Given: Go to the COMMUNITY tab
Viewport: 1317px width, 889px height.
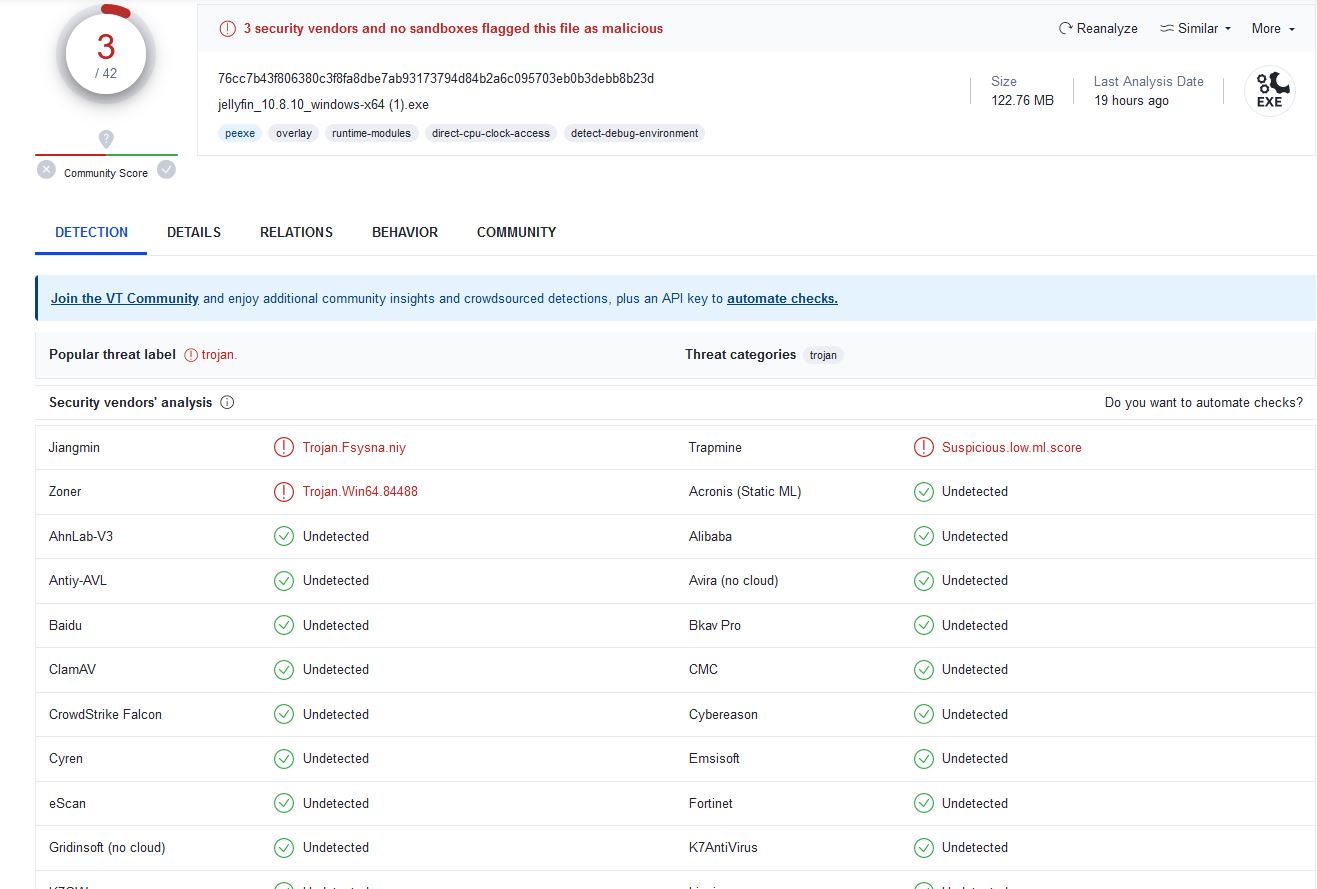Looking at the screenshot, I should [516, 232].
